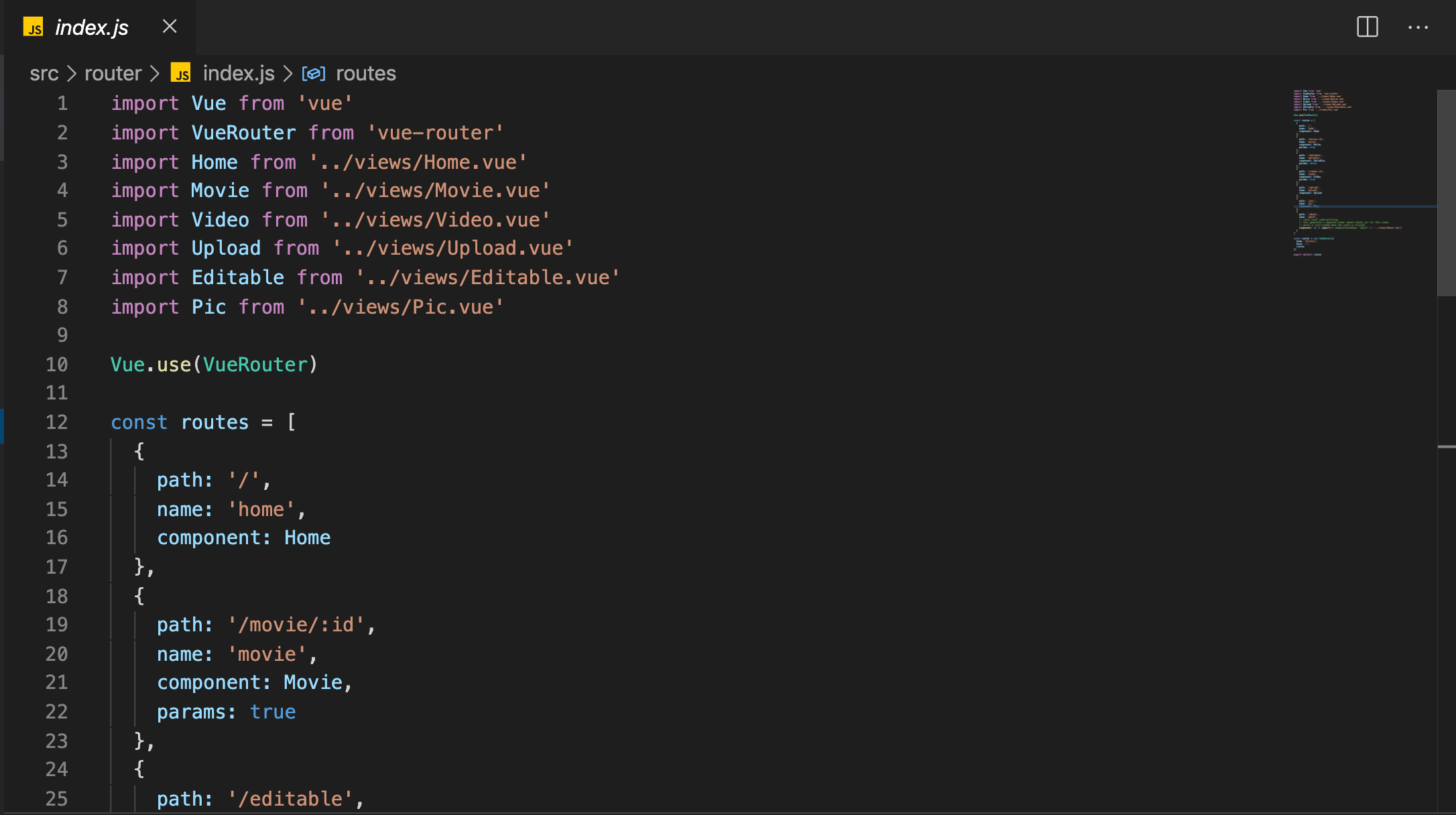
Task: Click the vertical scrollbar thumb
Action: (x=1446, y=193)
